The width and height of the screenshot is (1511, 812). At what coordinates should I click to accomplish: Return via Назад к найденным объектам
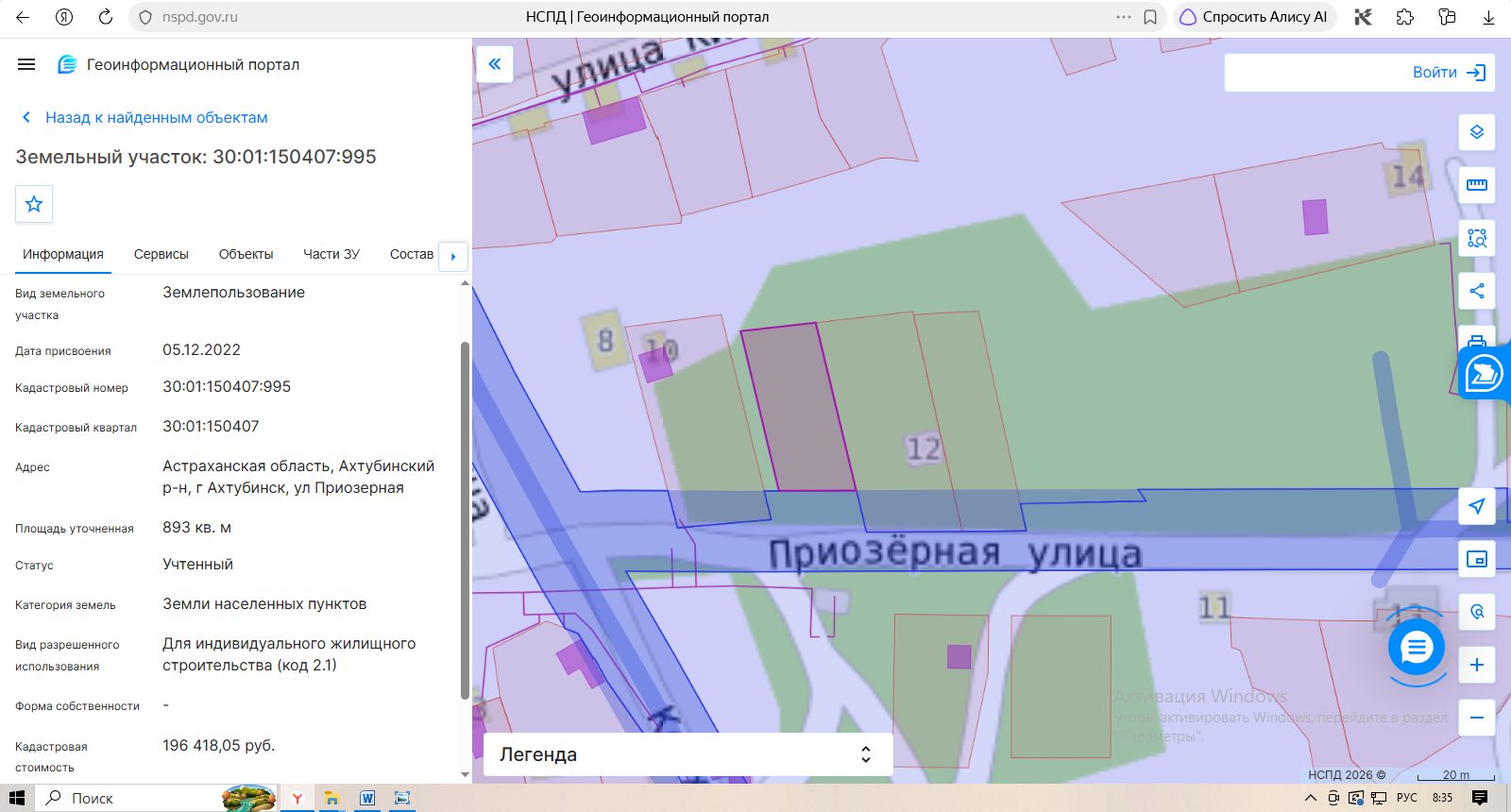(x=144, y=117)
